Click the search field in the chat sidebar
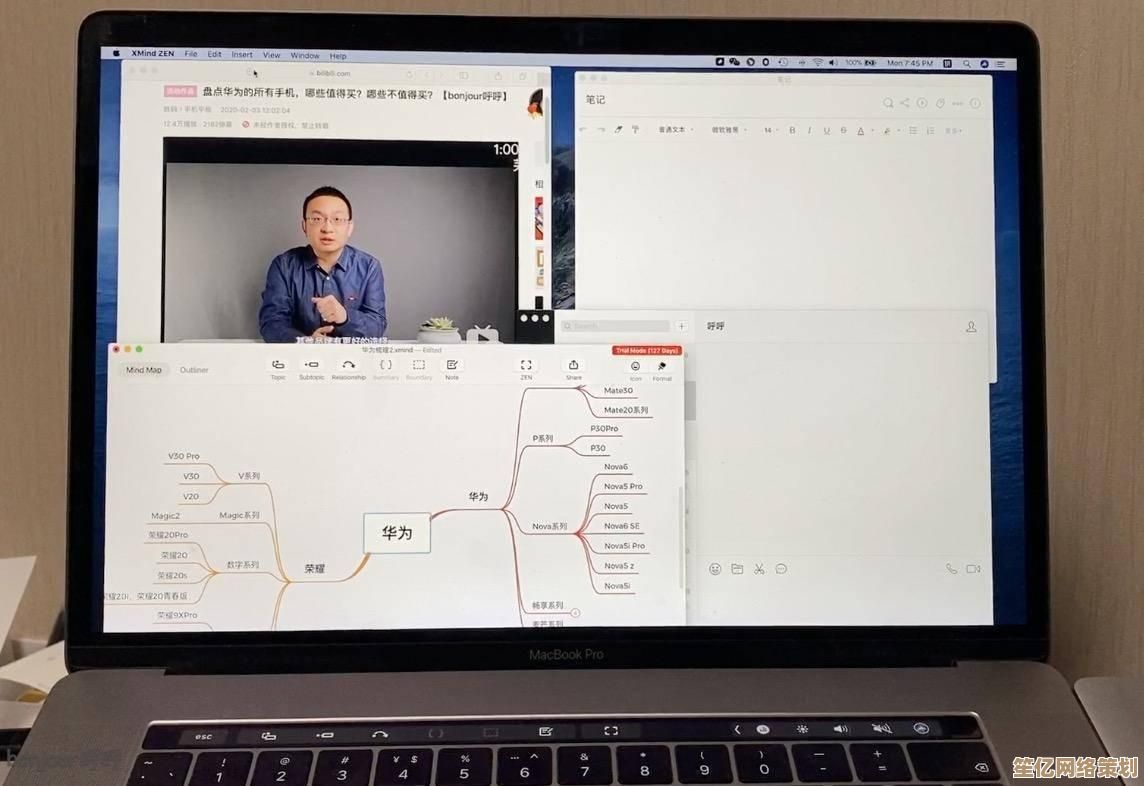The height and width of the screenshot is (786, 1144). click(x=616, y=326)
